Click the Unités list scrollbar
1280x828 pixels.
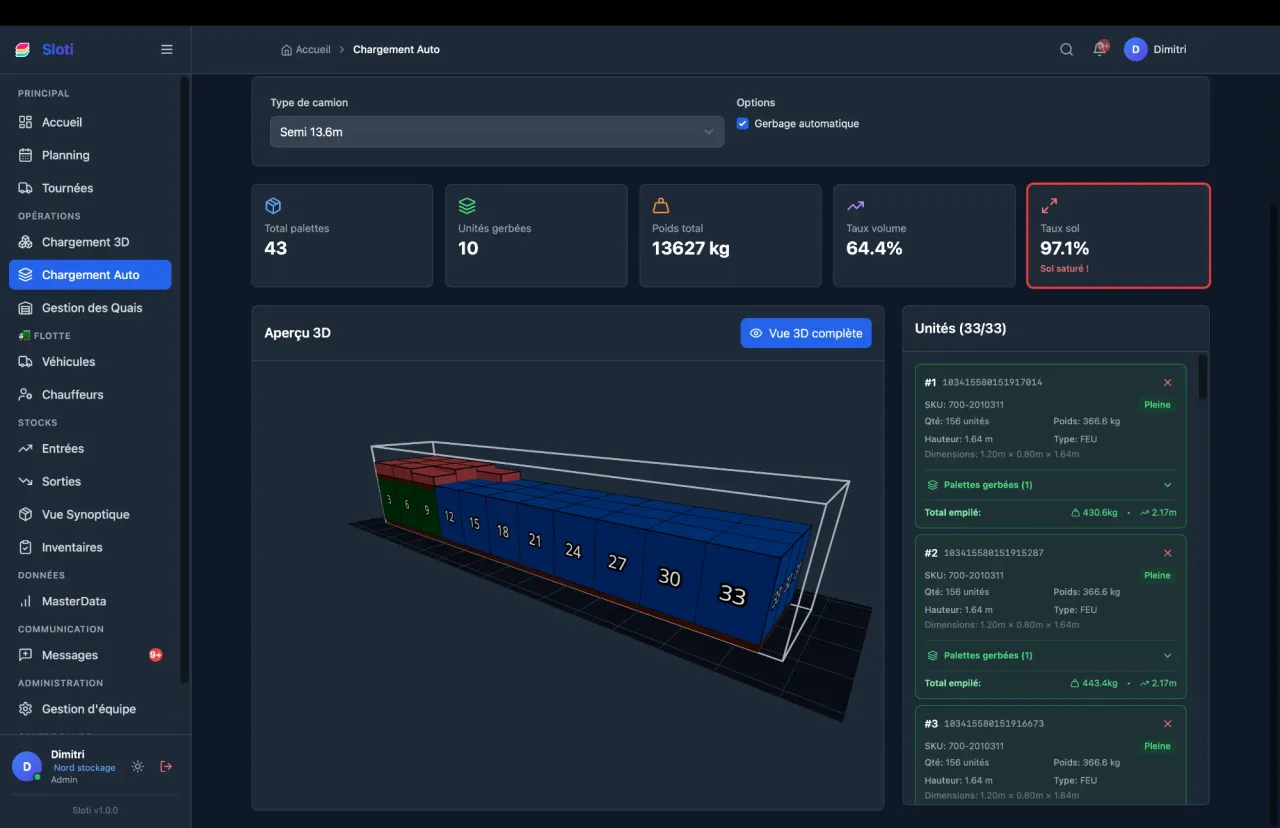[1202, 378]
